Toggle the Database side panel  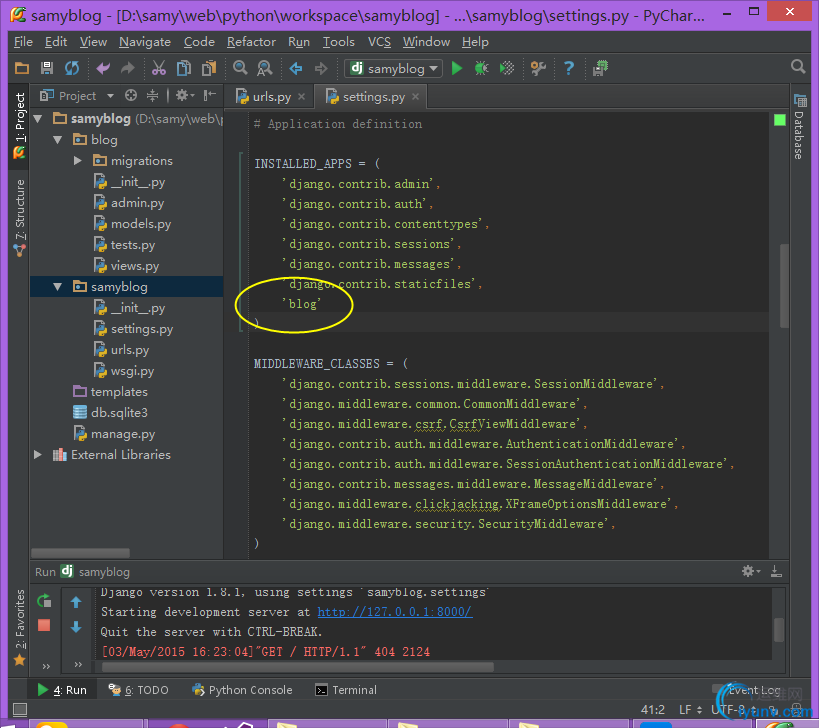pyautogui.click(x=799, y=127)
